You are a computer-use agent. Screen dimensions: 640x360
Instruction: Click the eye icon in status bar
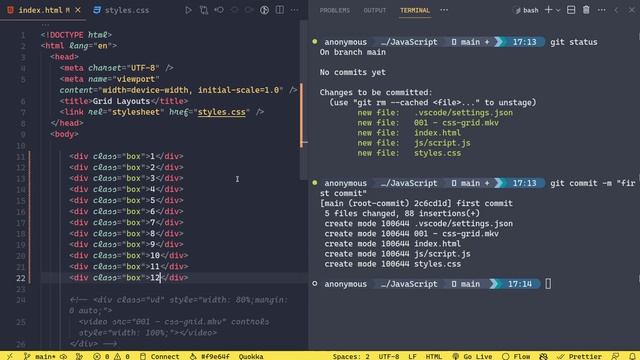64,356
